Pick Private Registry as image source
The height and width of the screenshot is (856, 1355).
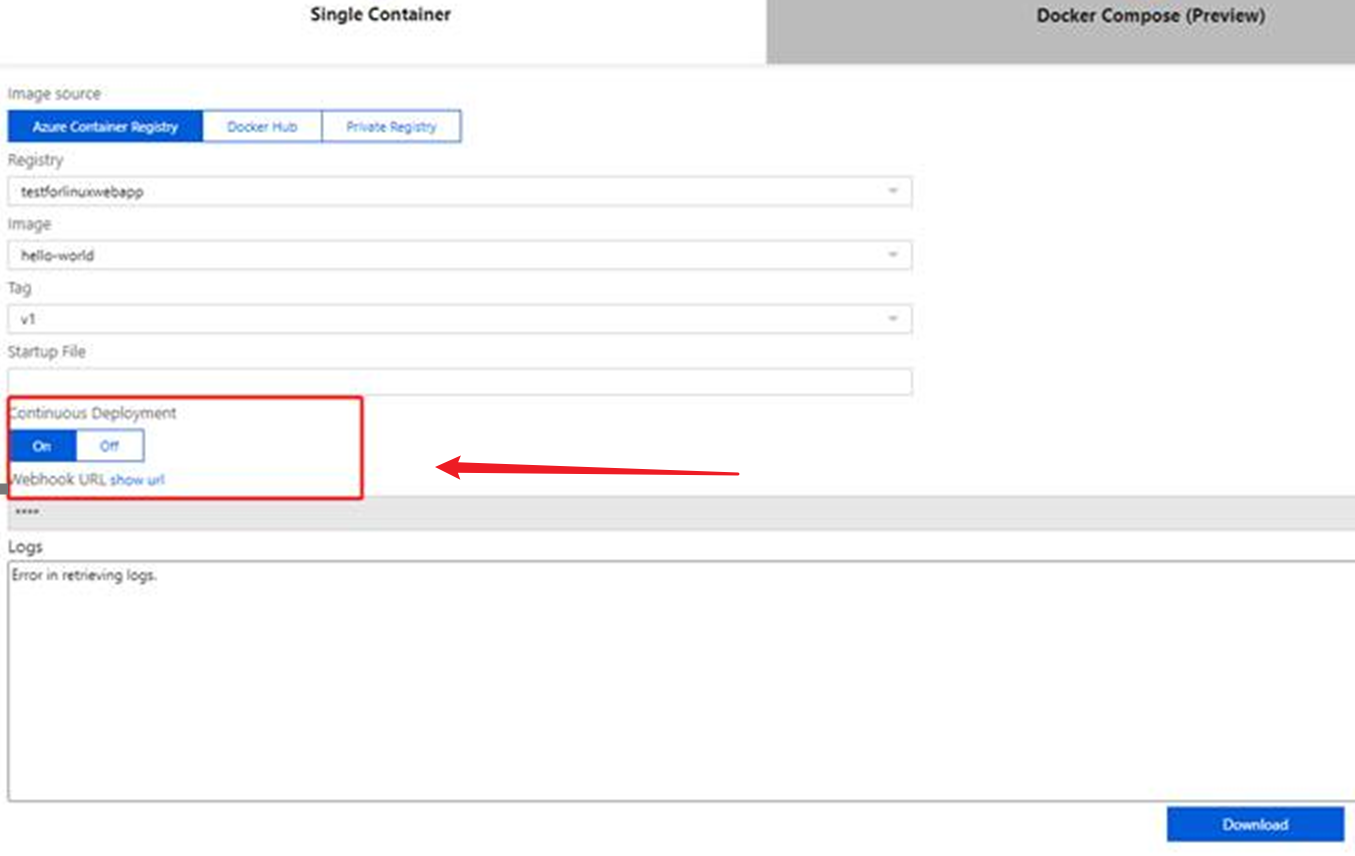391,127
